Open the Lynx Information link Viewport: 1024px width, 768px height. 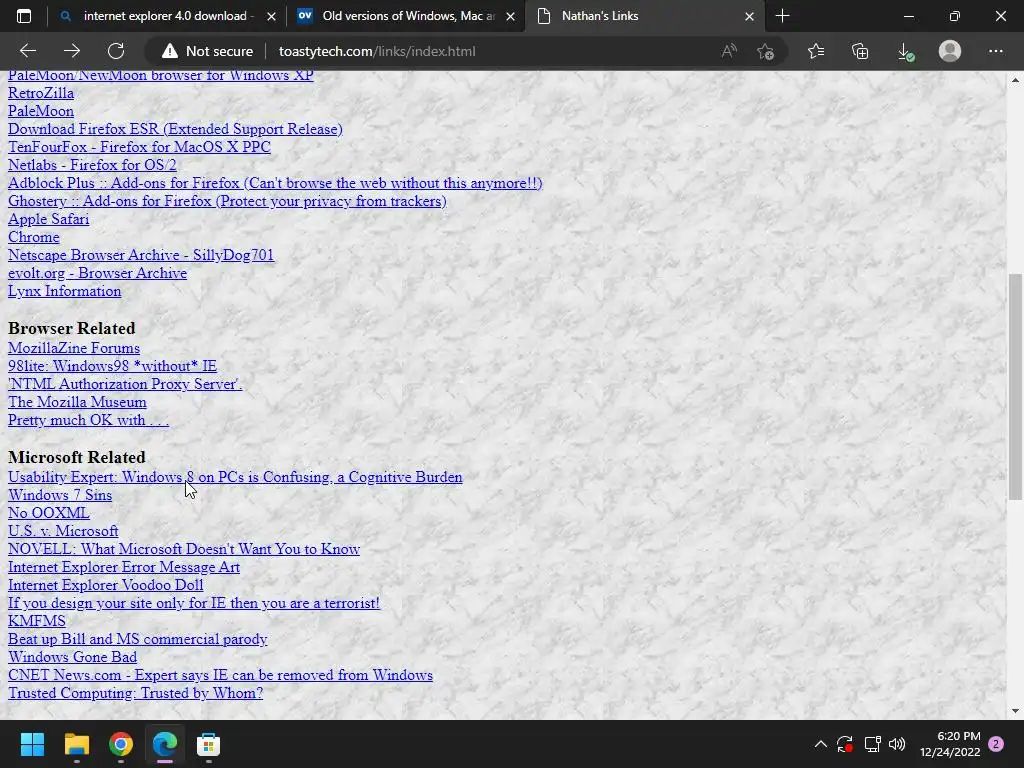pos(65,291)
